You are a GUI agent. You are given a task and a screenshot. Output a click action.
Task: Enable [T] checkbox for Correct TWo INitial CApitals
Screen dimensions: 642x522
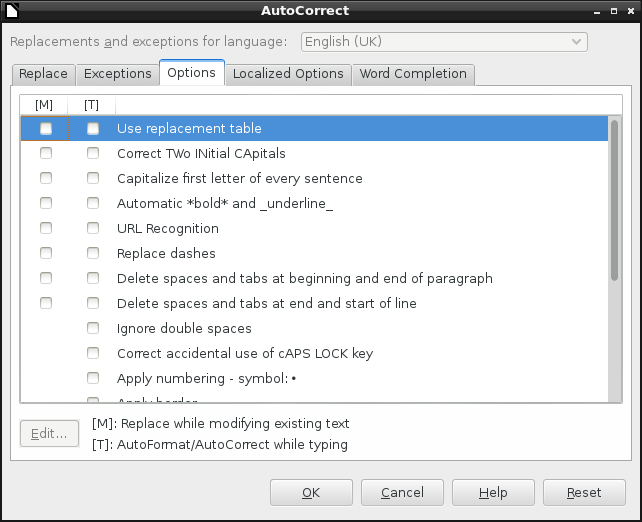(93, 154)
